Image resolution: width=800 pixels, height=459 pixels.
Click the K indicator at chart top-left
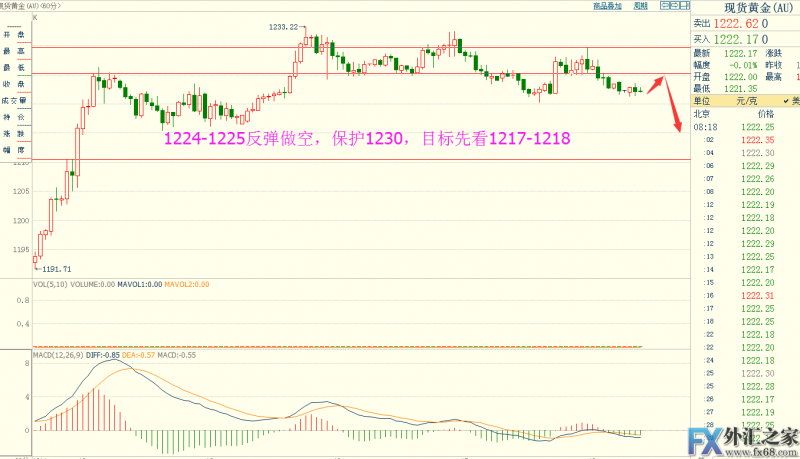pyautogui.click(x=35, y=18)
